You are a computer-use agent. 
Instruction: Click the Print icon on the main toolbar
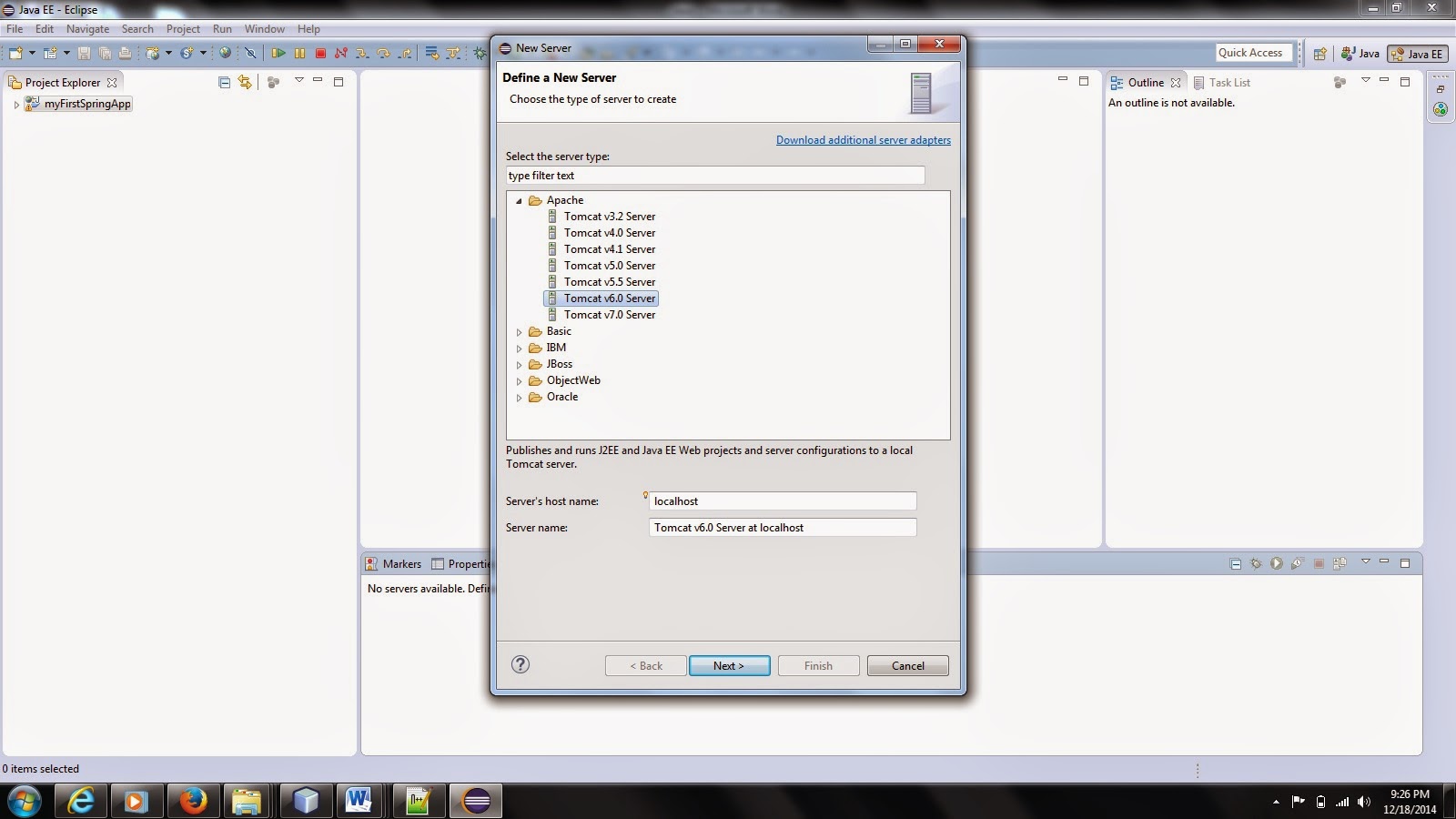click(125, 53)
